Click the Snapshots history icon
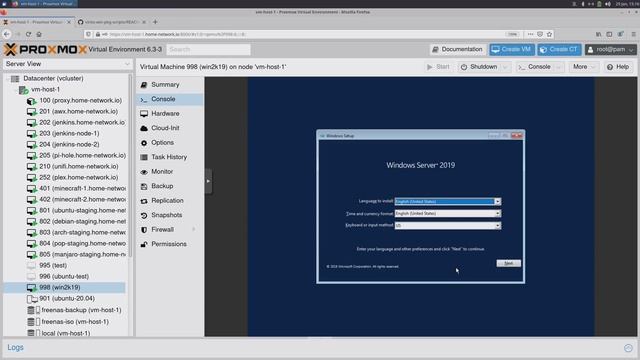 (x=144, y=215)
